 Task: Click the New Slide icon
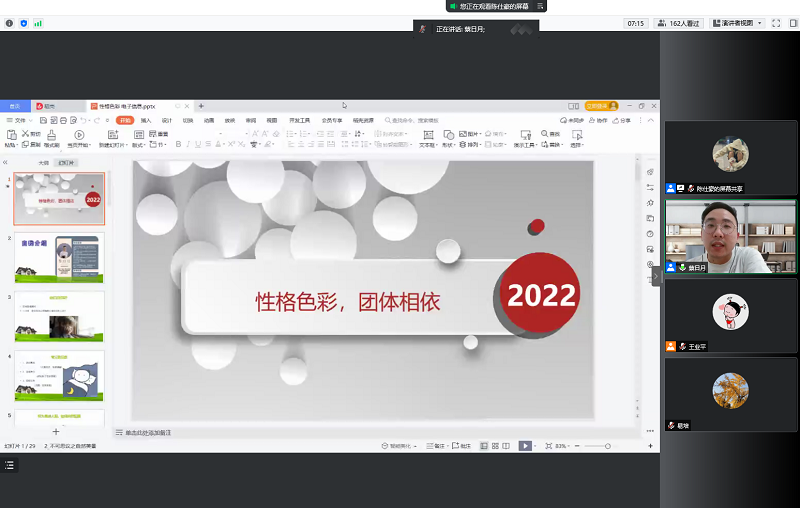pyautogui.click(x=108, y=134)
